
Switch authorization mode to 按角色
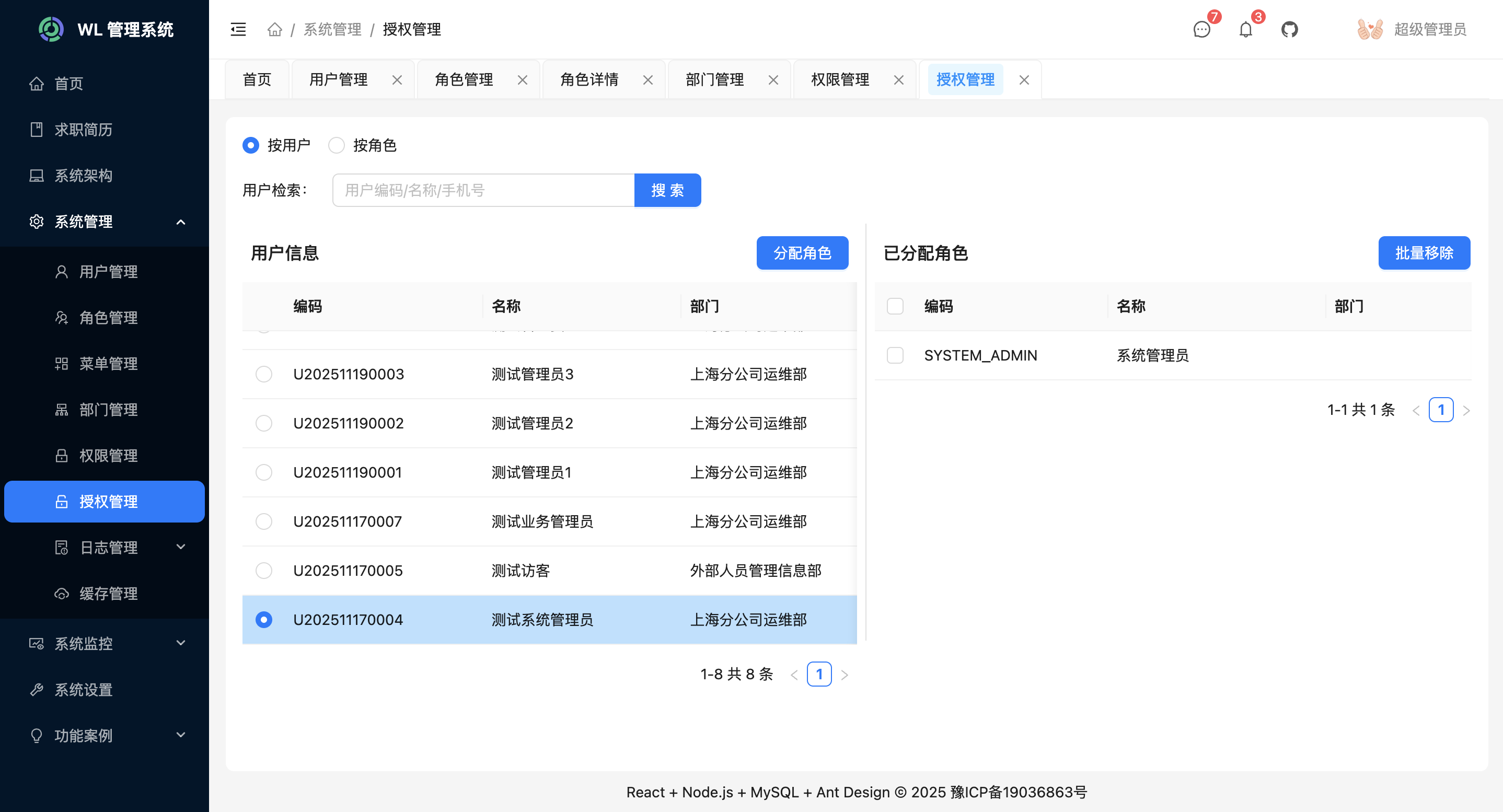[x=337, y=145]
